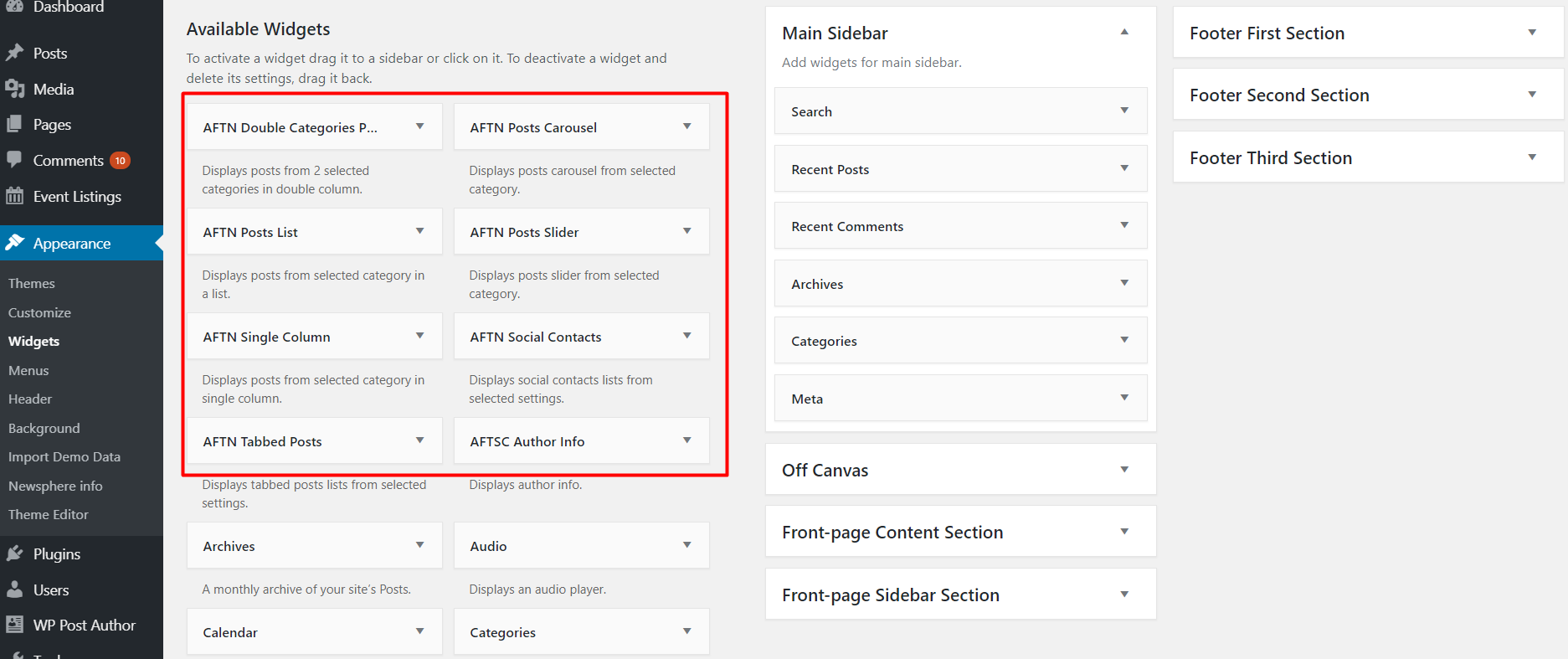Viewport: 1568px width, 659px height.
Task: Expand available Archives widget arrow
Action: (420, 545)
